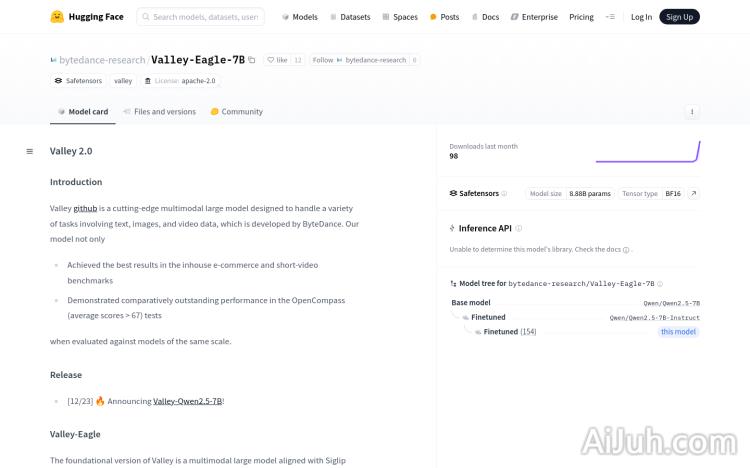Open the Qwen/Qwen2.5-7B base model link
The image size is (750, 468).
(672, 303)
